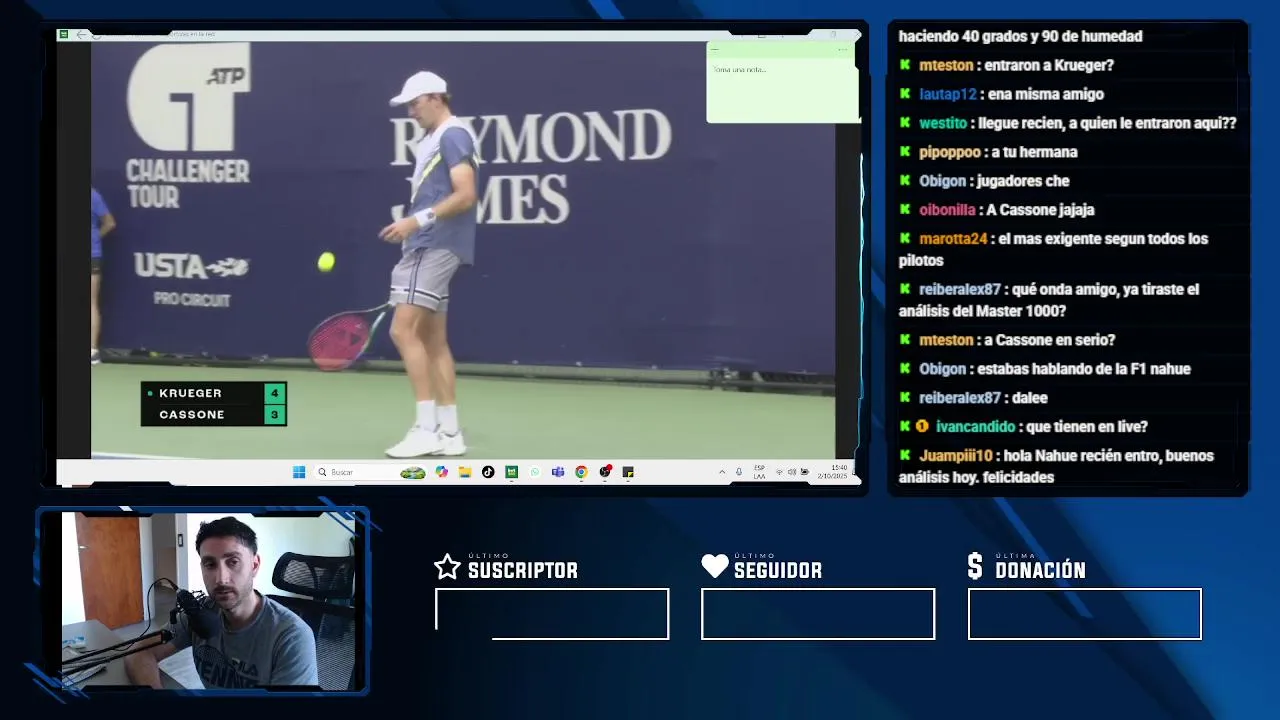Click the Último Suscriptor star icon
The width and height of the screenshot is (1280, 720).
click(447, 567)
